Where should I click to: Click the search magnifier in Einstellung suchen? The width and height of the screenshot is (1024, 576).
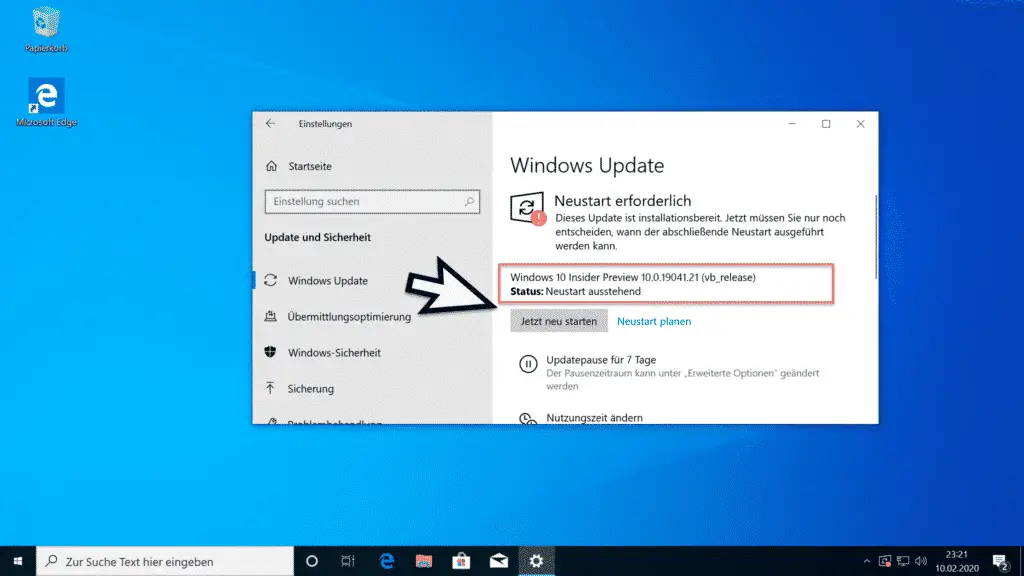[x=469, y=202]
